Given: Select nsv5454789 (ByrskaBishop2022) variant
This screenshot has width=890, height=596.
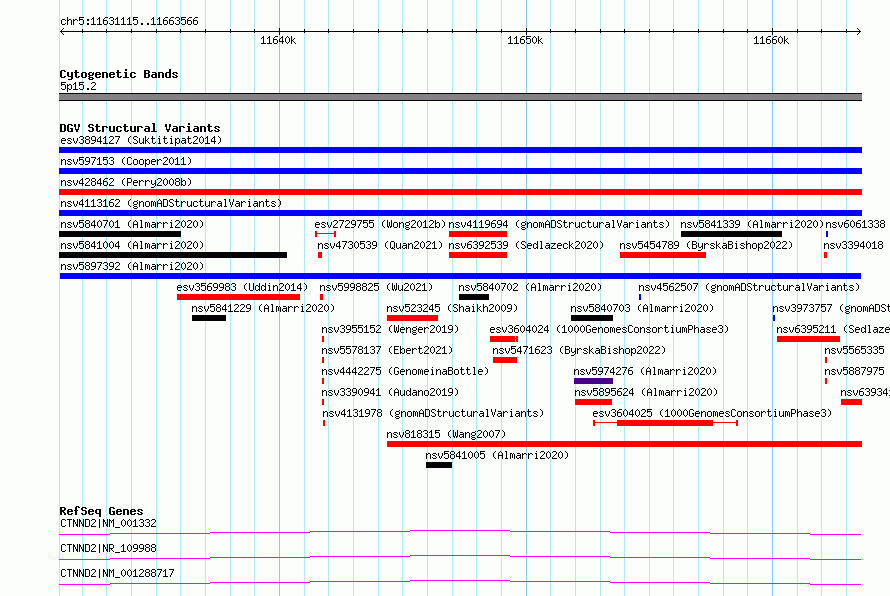Looking at the screenshot, I should click(x=706, y=245).
